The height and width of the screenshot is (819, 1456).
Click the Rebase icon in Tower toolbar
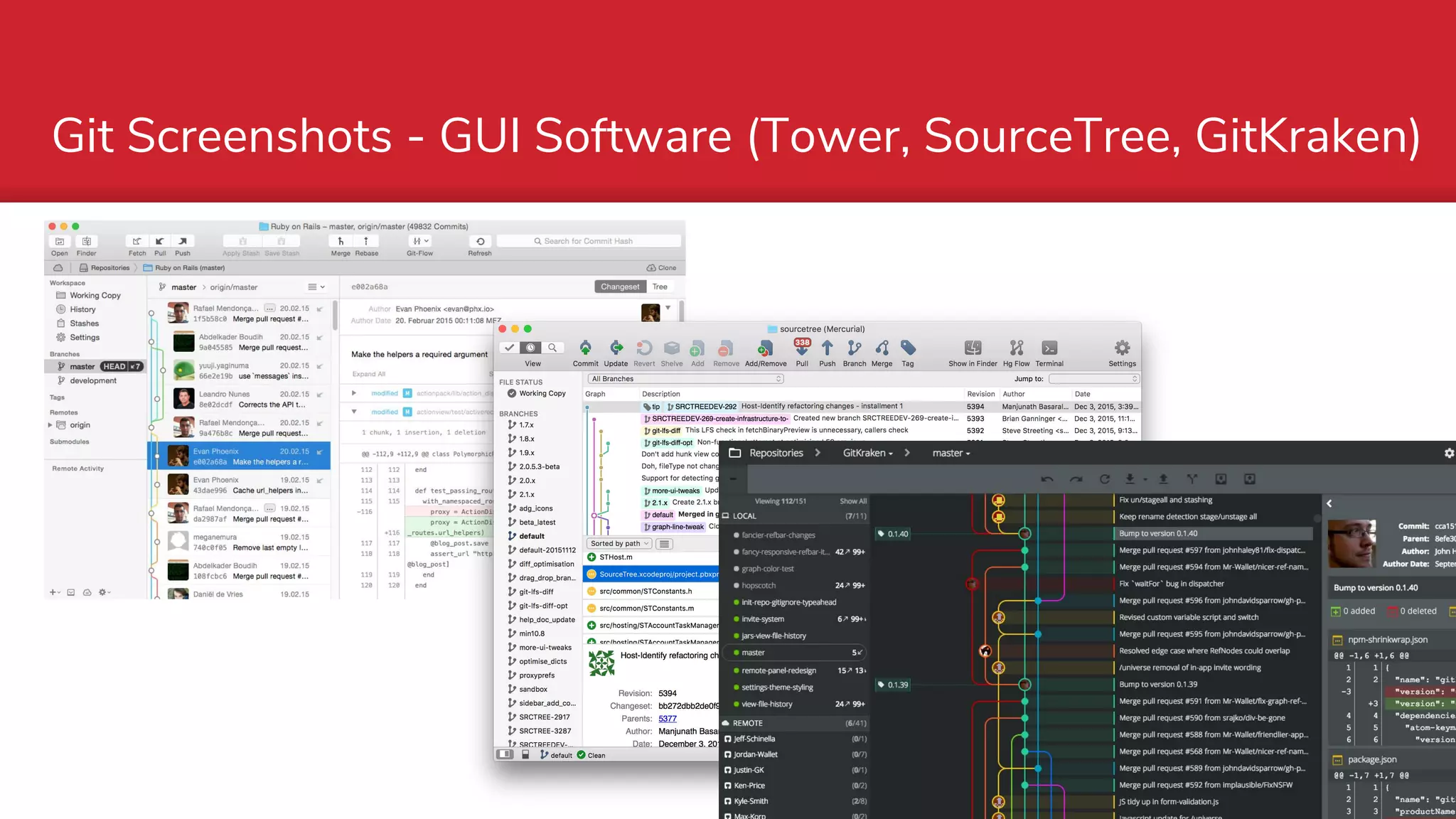click(x=366, y=242)
